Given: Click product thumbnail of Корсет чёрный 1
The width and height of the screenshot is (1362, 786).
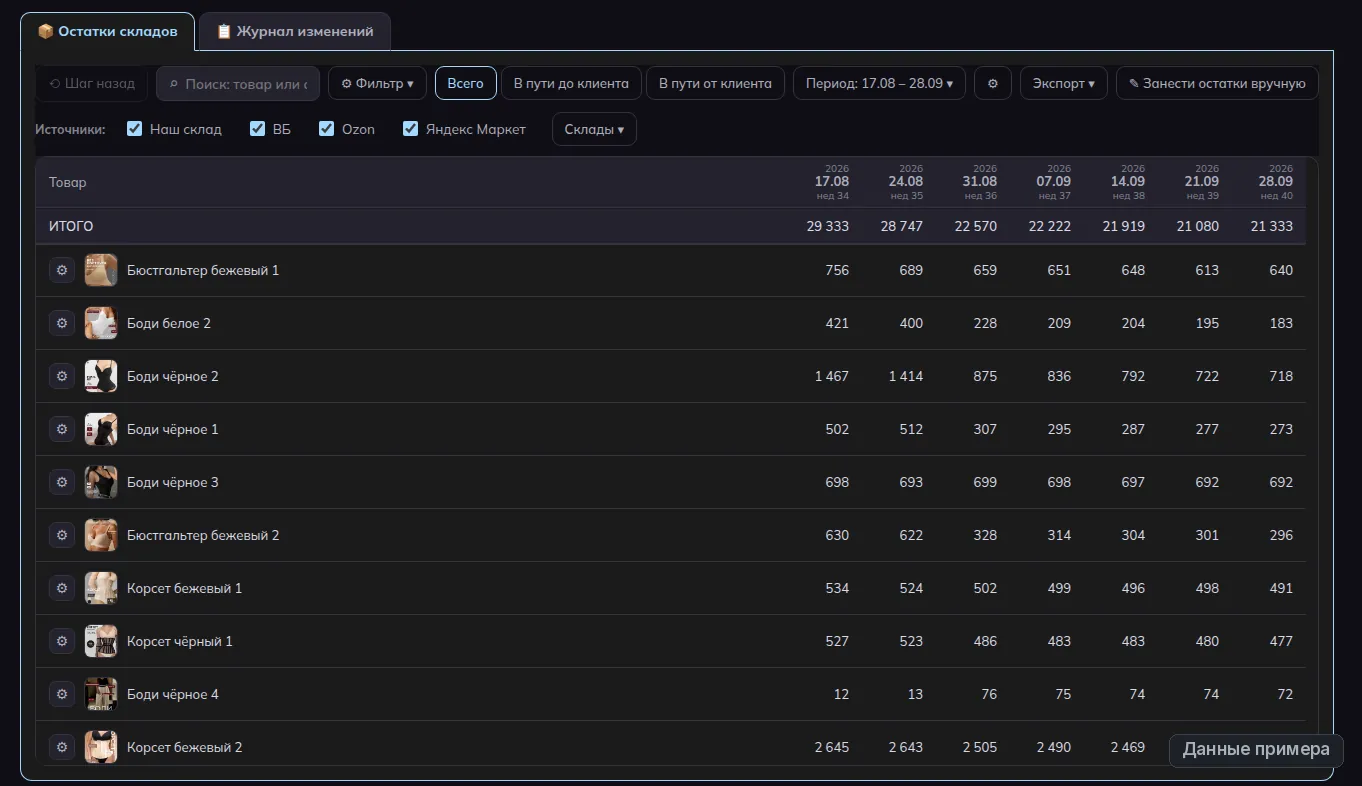Looking at the screenshot, I should 101,641.
